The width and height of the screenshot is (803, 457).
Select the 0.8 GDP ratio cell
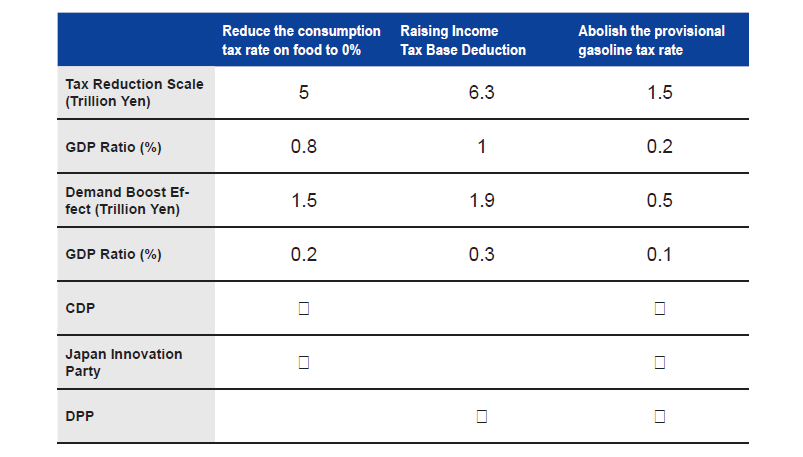pyautogui.click(x=304, y=147)
